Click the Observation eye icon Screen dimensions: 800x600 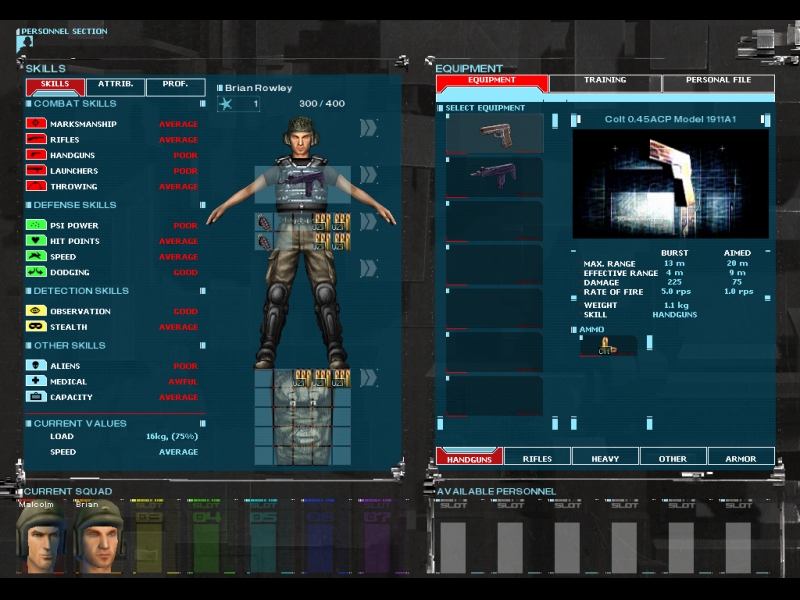click(x=37, y=311)
